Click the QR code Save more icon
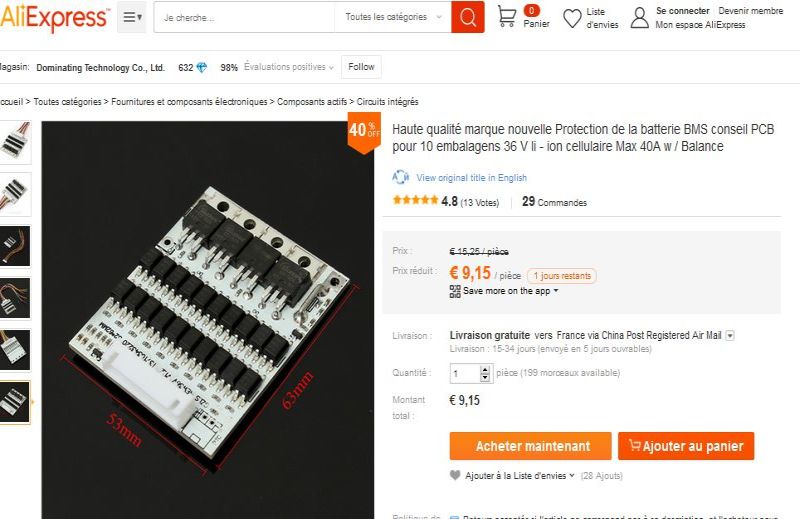This screenshot has height=519, width=800. pos(455,291)
